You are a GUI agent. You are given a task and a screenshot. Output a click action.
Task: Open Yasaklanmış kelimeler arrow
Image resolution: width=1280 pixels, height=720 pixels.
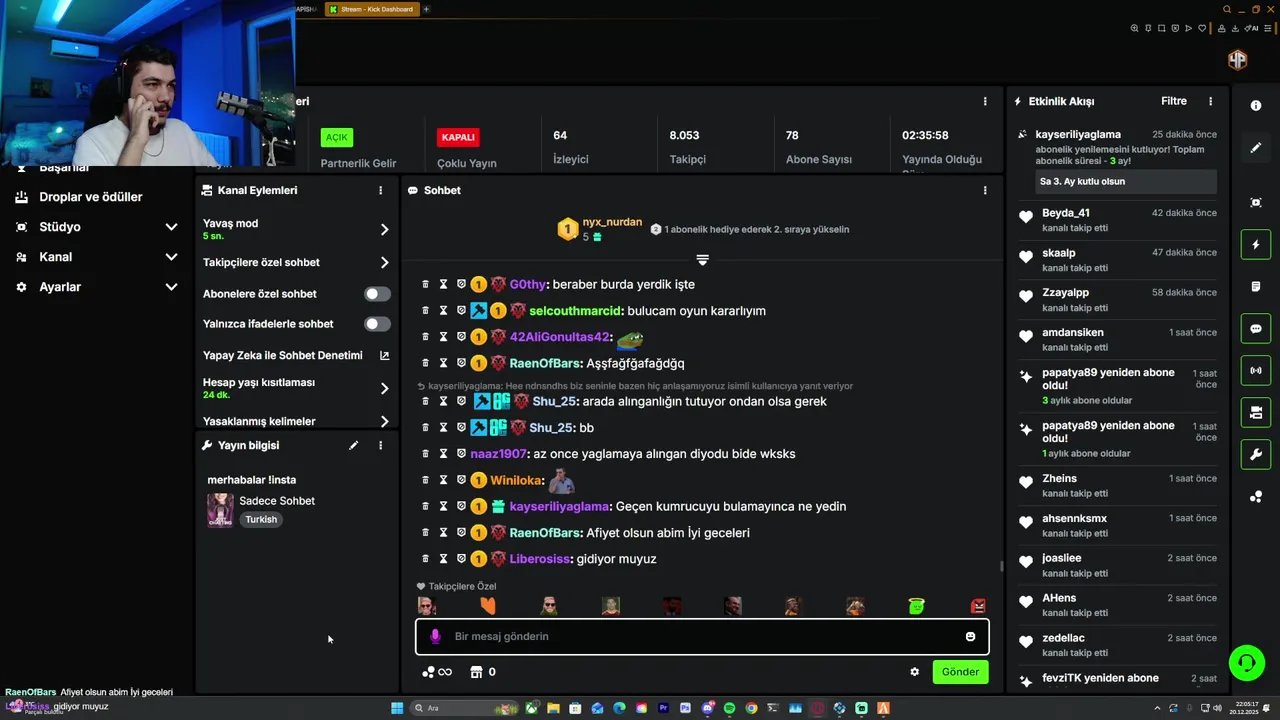[x=384, y=422]
